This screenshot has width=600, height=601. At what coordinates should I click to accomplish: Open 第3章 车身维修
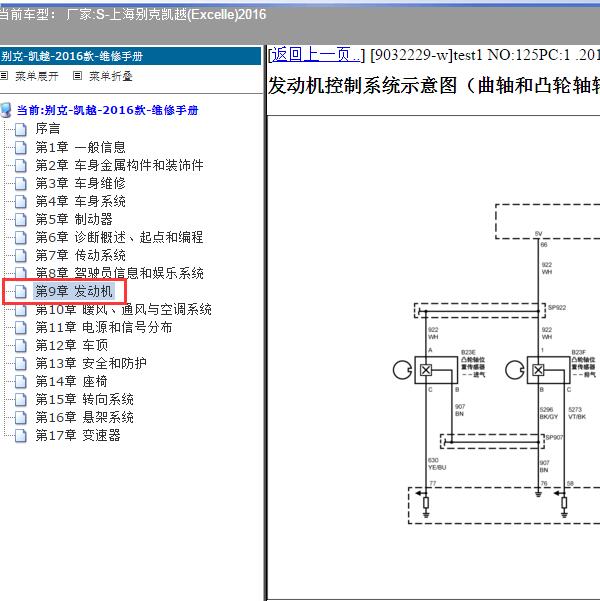point(81,183)
